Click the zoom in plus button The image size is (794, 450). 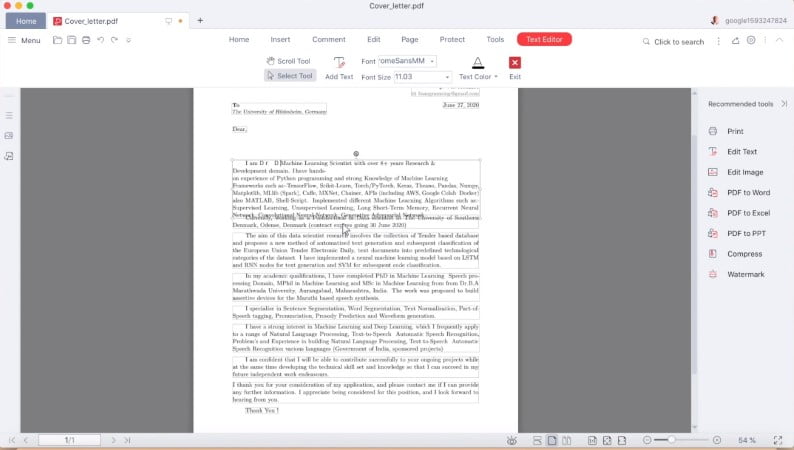pos(717,440)
